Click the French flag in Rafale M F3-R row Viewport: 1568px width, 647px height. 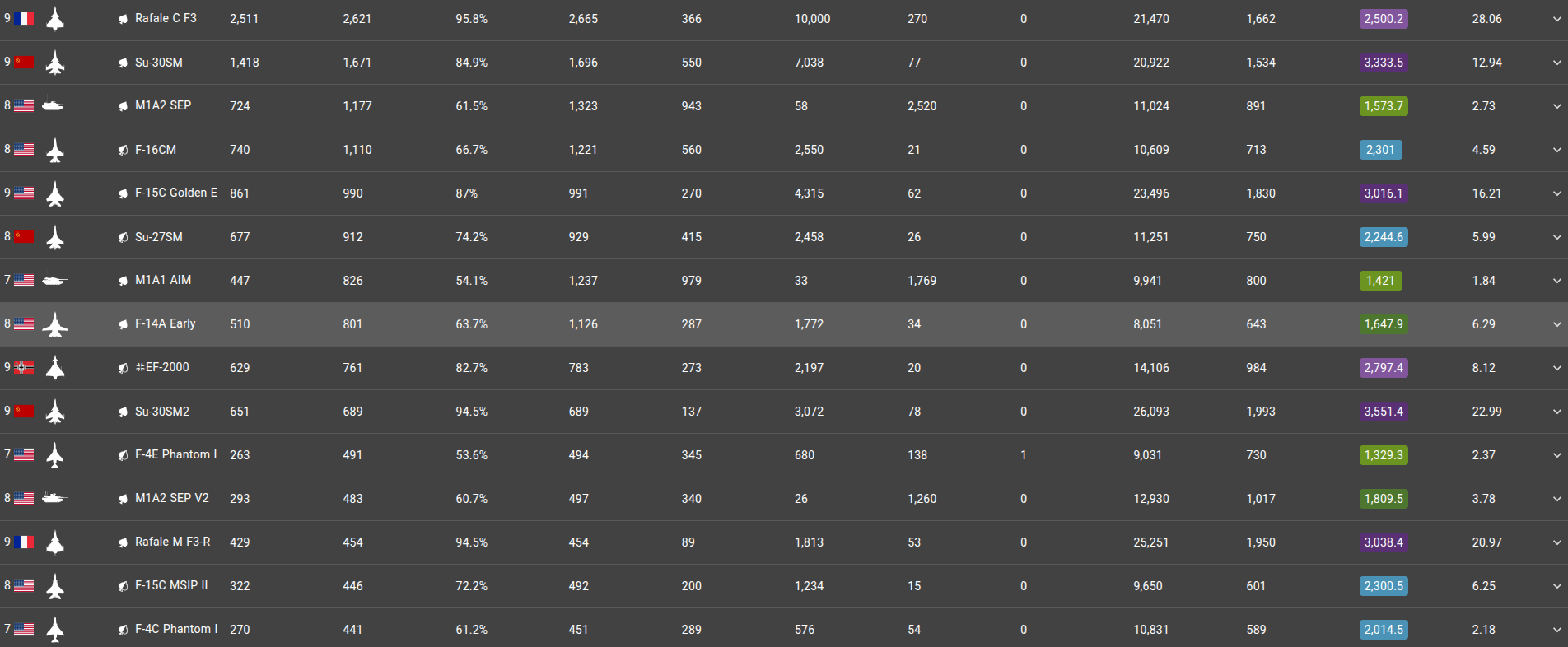coord(25,542)
